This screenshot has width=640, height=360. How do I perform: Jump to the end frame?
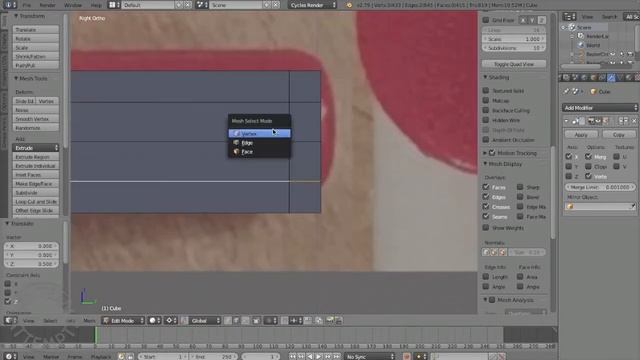point(336,357)
